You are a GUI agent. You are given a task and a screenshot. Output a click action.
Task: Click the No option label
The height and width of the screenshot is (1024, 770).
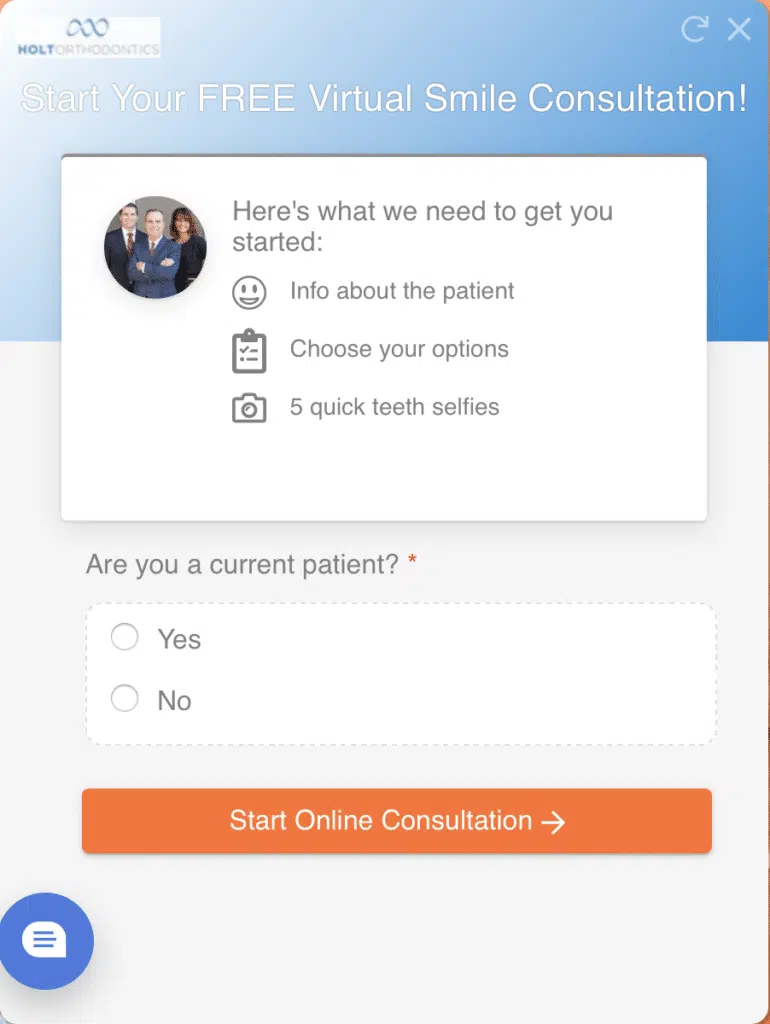[x=174, y=701]
